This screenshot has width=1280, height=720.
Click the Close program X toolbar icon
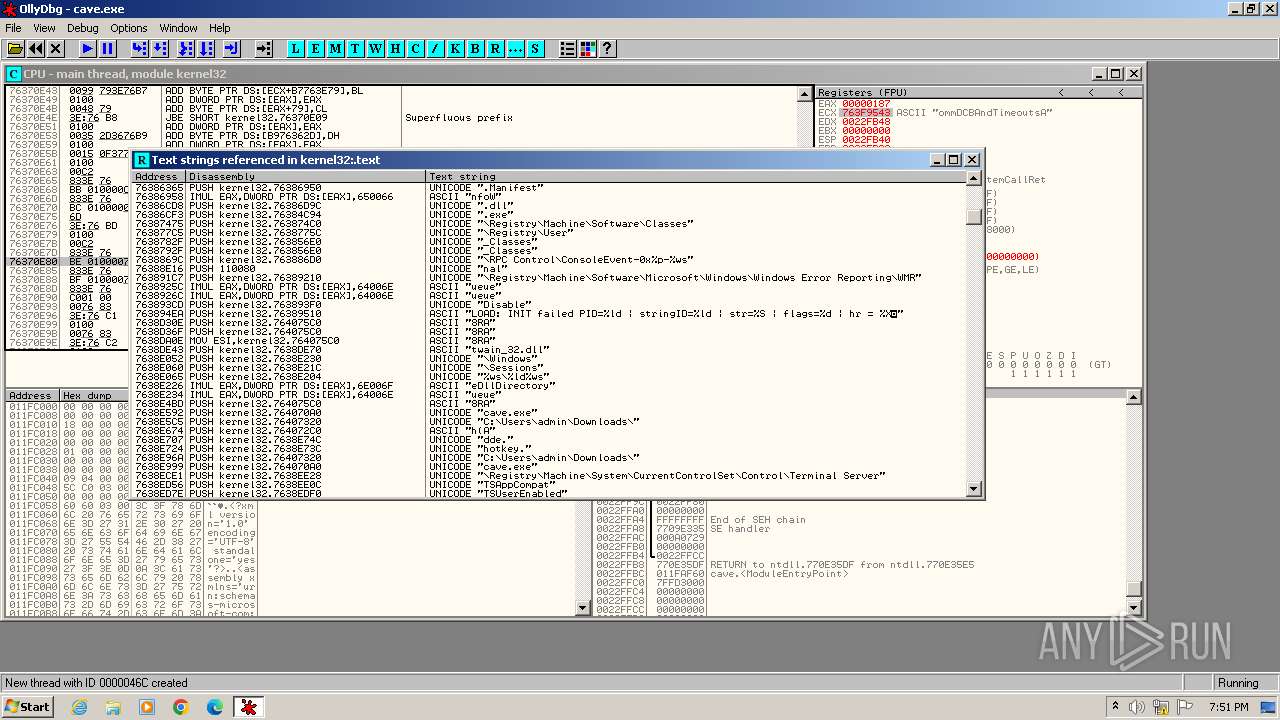(x=56, y=48)
